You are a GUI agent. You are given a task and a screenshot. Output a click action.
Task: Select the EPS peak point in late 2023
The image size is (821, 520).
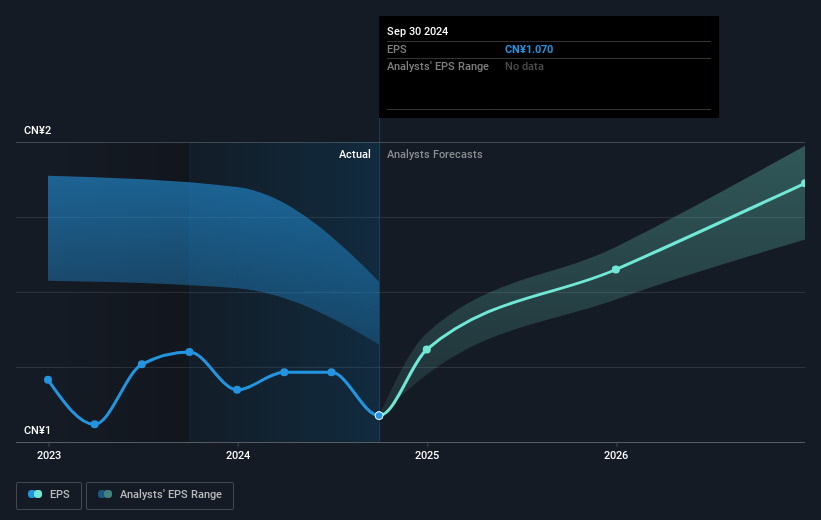tap(190, 352)
